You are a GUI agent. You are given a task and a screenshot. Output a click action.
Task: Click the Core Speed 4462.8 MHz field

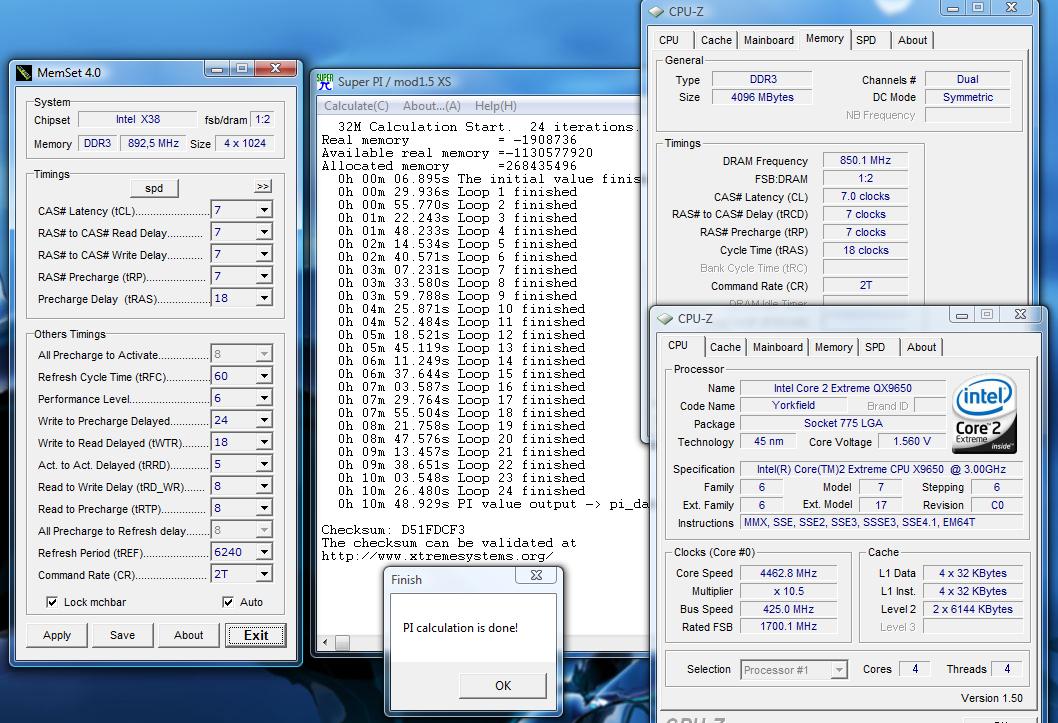pyautogui.click(x=788, y=573)
